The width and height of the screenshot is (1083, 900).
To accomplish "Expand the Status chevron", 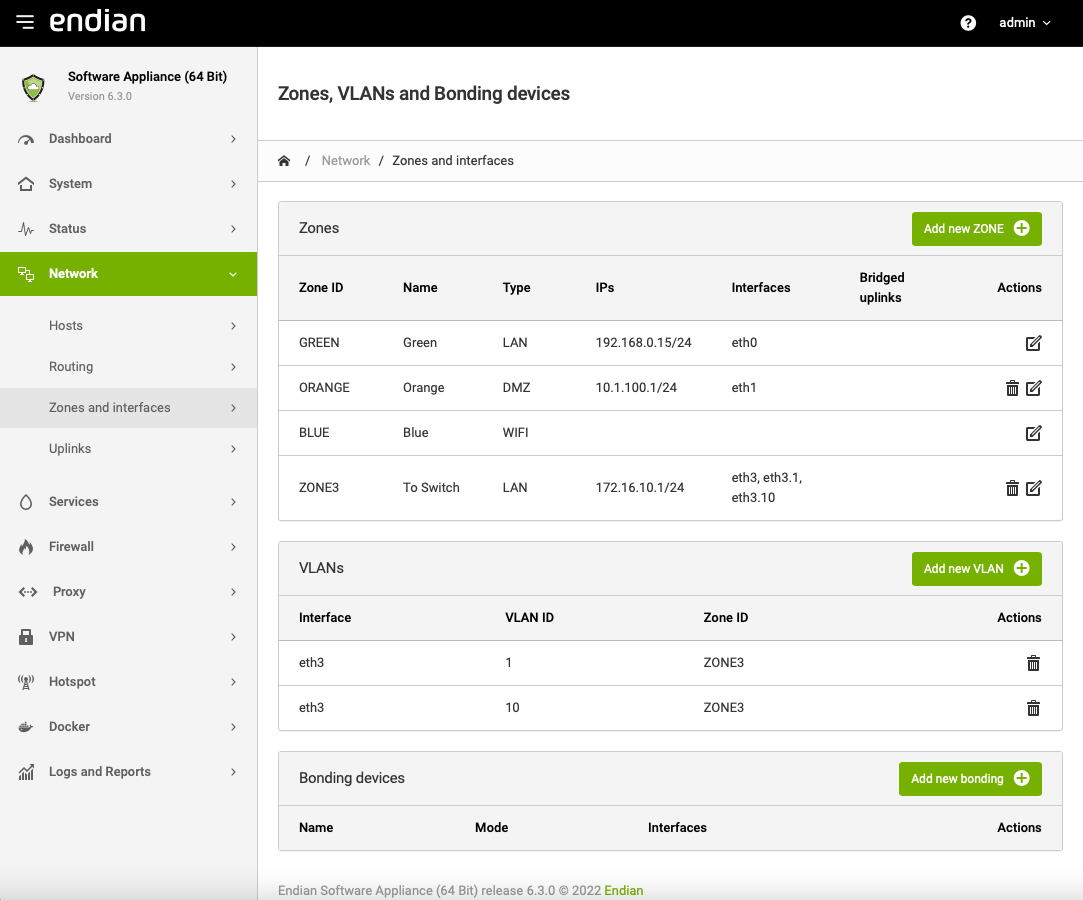I will (233, 229).
